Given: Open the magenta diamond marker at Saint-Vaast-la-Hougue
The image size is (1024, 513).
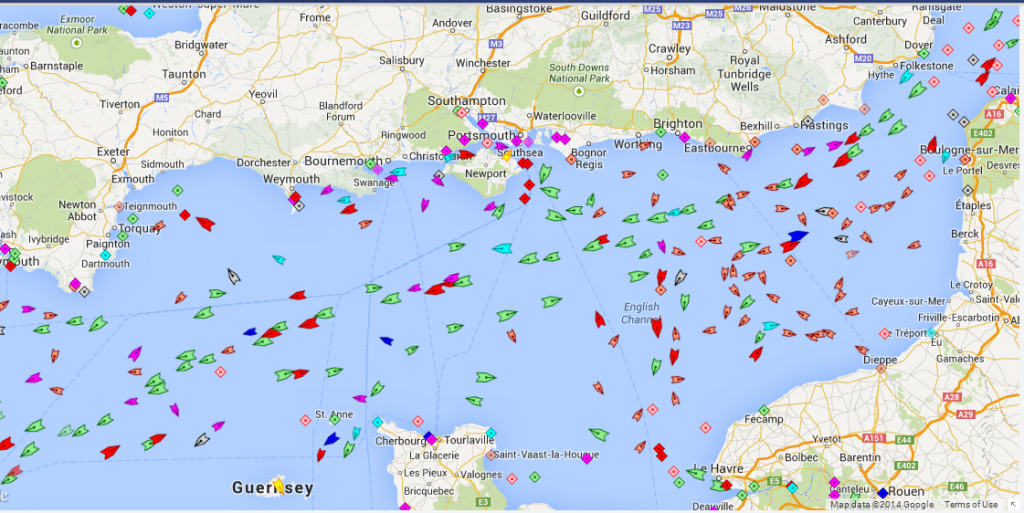Looking at the screenshot, I should [587, 459].
